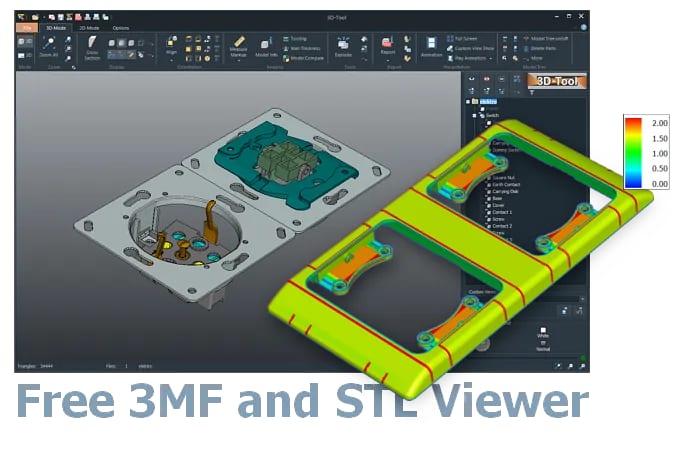Toggle visibility box of Cover part
This screenshot has width=680, height=450.
coord(489,206)
